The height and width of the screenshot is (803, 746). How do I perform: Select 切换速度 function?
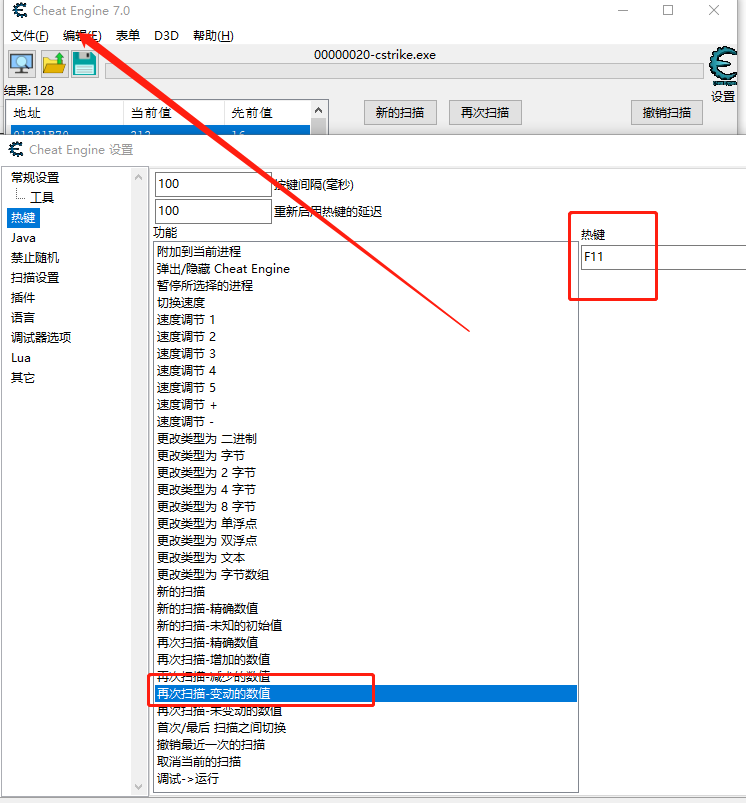pos(181,303)
